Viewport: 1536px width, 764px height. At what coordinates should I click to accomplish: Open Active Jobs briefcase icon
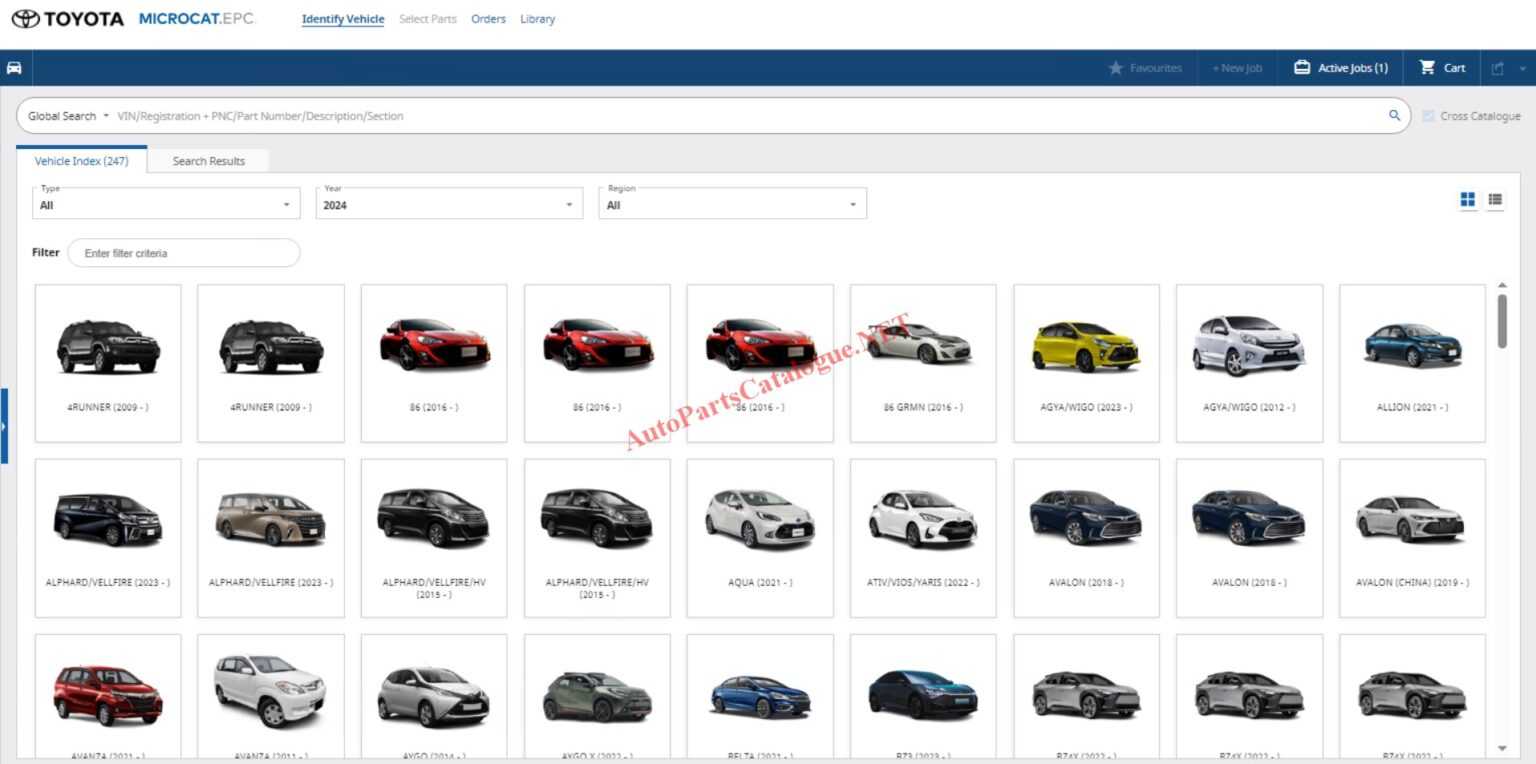[x=1301, y=67]
